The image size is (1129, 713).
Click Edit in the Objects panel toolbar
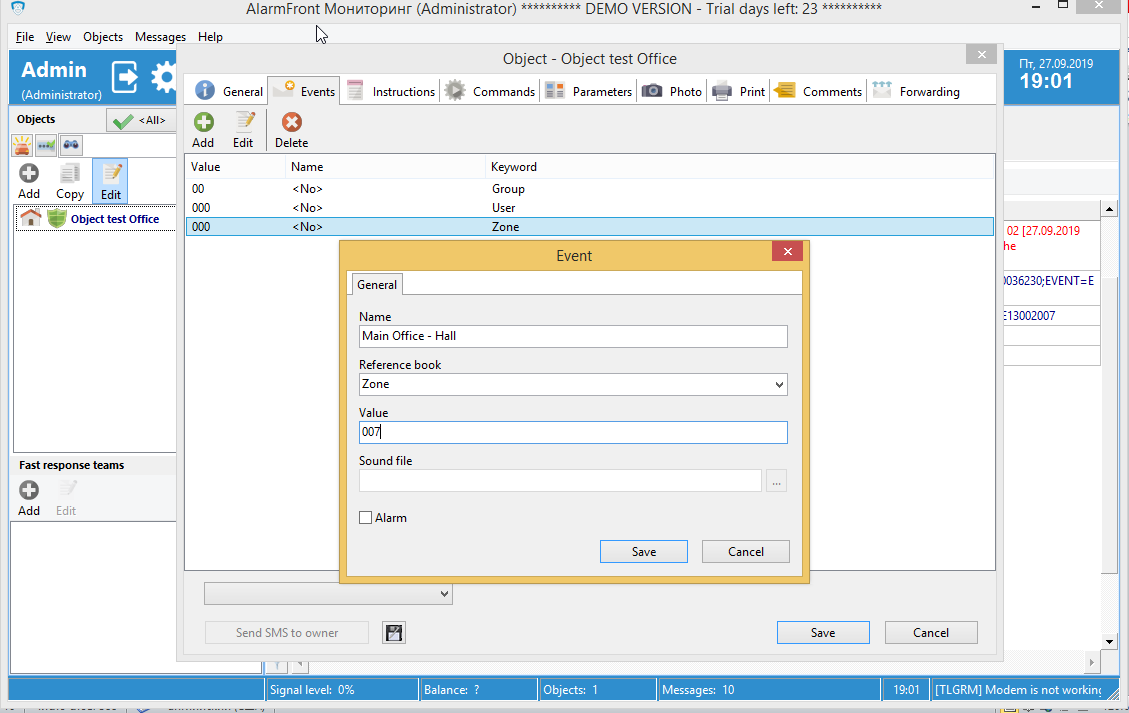pos(110,181)
